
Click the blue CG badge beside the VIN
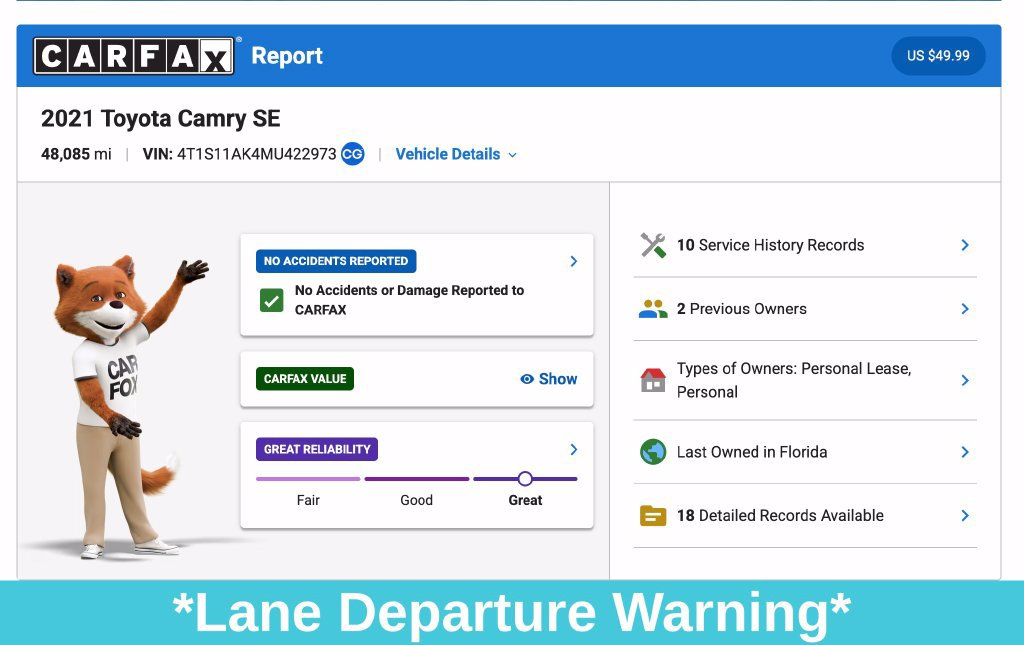click(353, 154)
